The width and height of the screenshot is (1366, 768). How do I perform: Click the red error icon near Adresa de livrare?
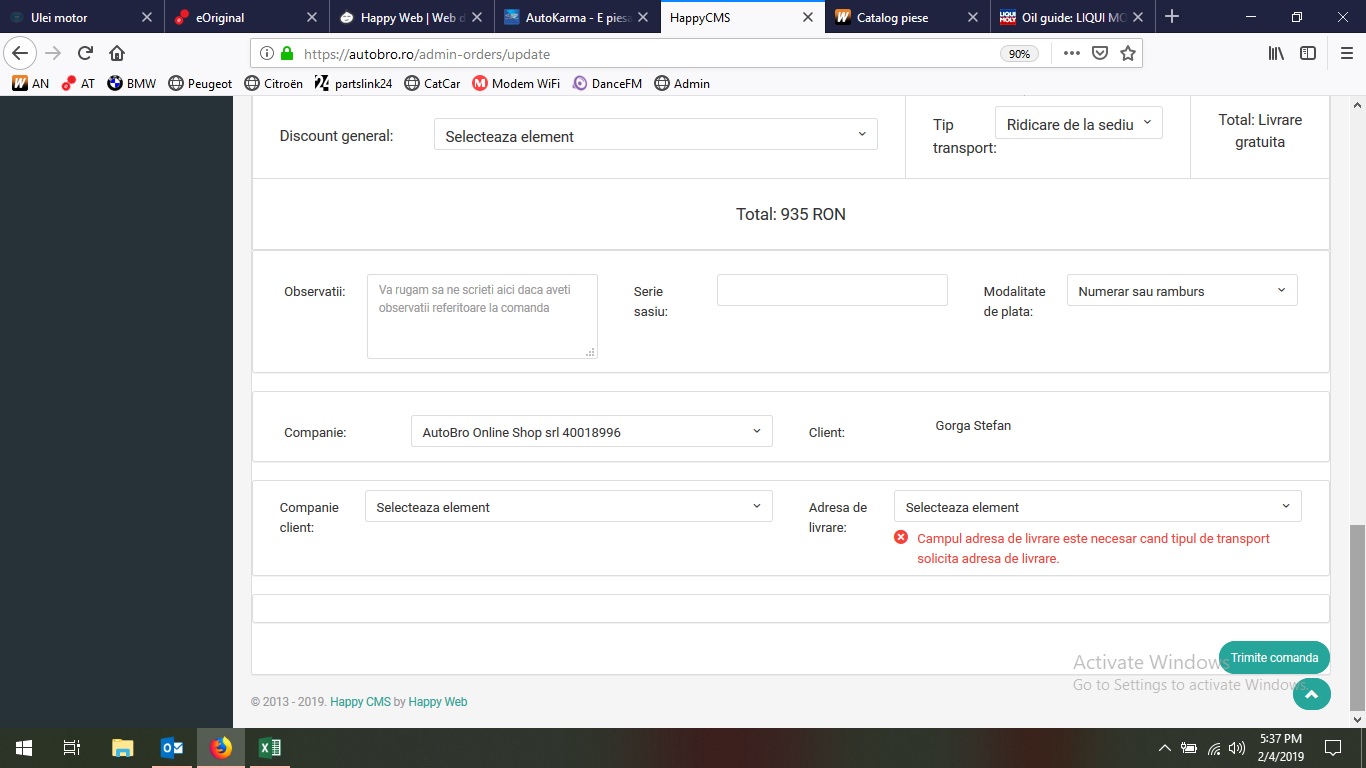coord(900,538)
